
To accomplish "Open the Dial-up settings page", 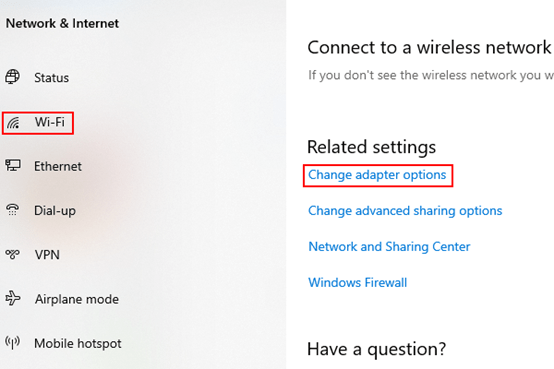I will pyautogui.click(x=55, y=211).
